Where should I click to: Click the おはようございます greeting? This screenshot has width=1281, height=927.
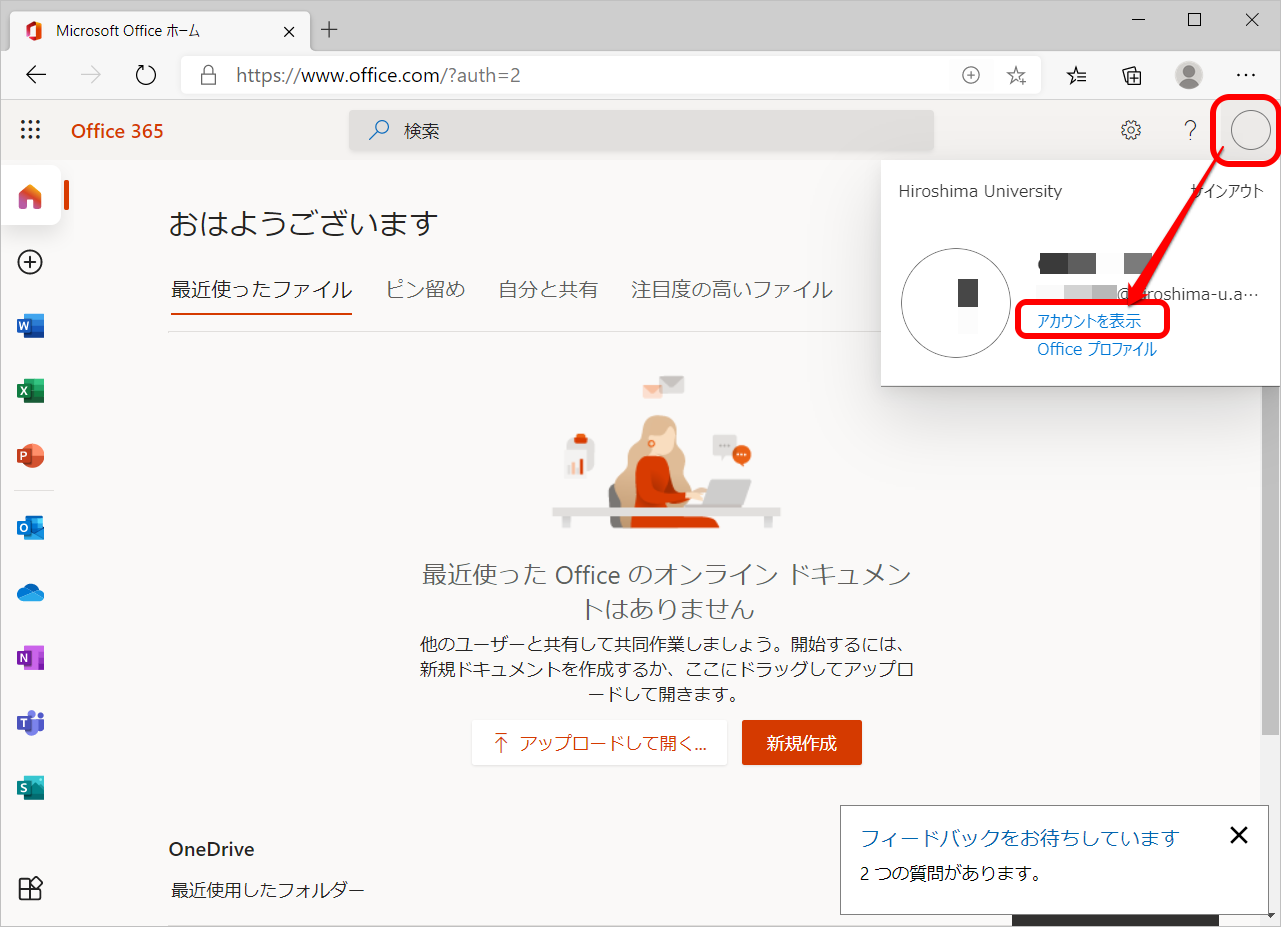coord(303,222)
